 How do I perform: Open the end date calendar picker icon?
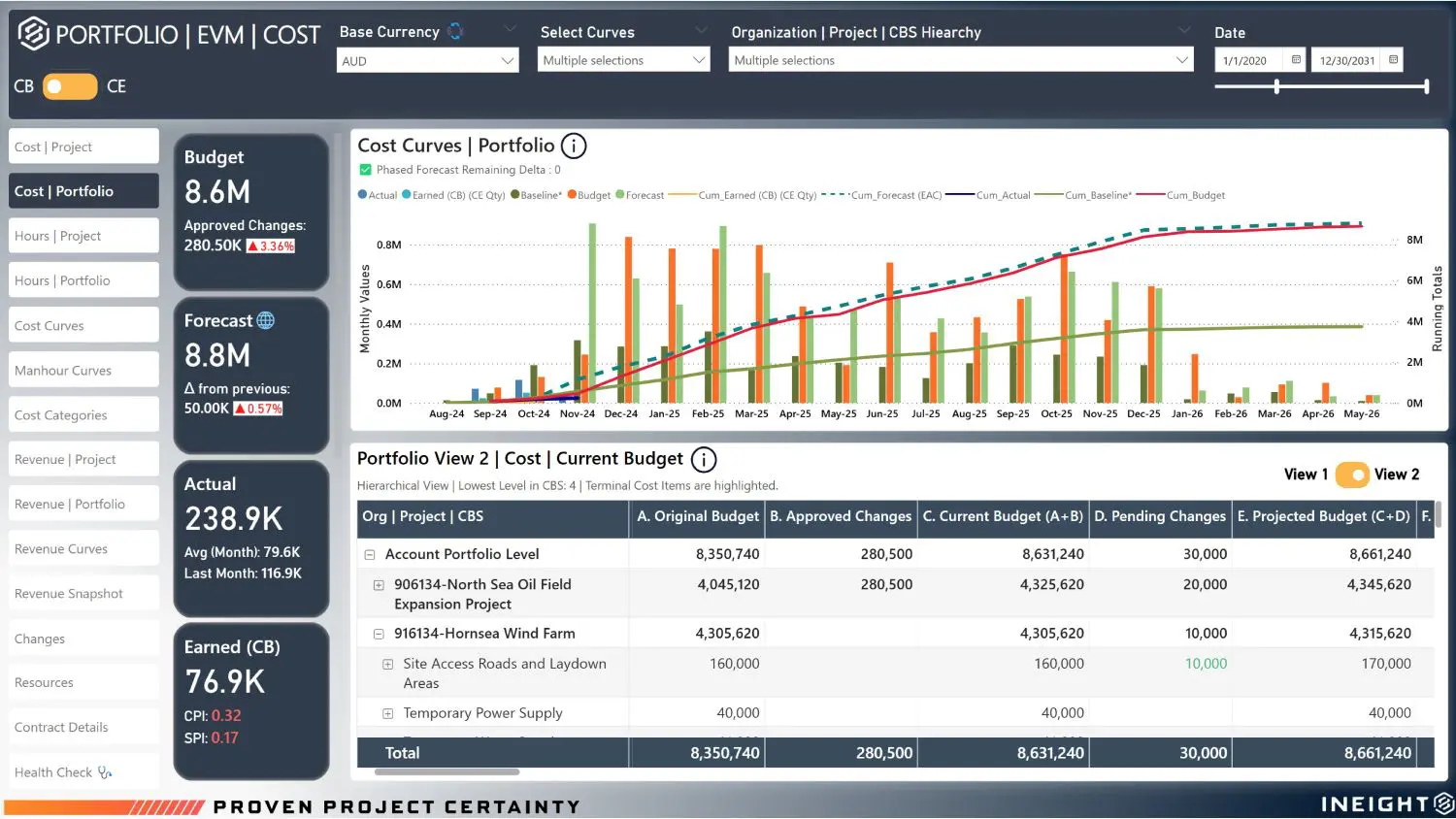pyautogui.click(x=1393, y=60)
